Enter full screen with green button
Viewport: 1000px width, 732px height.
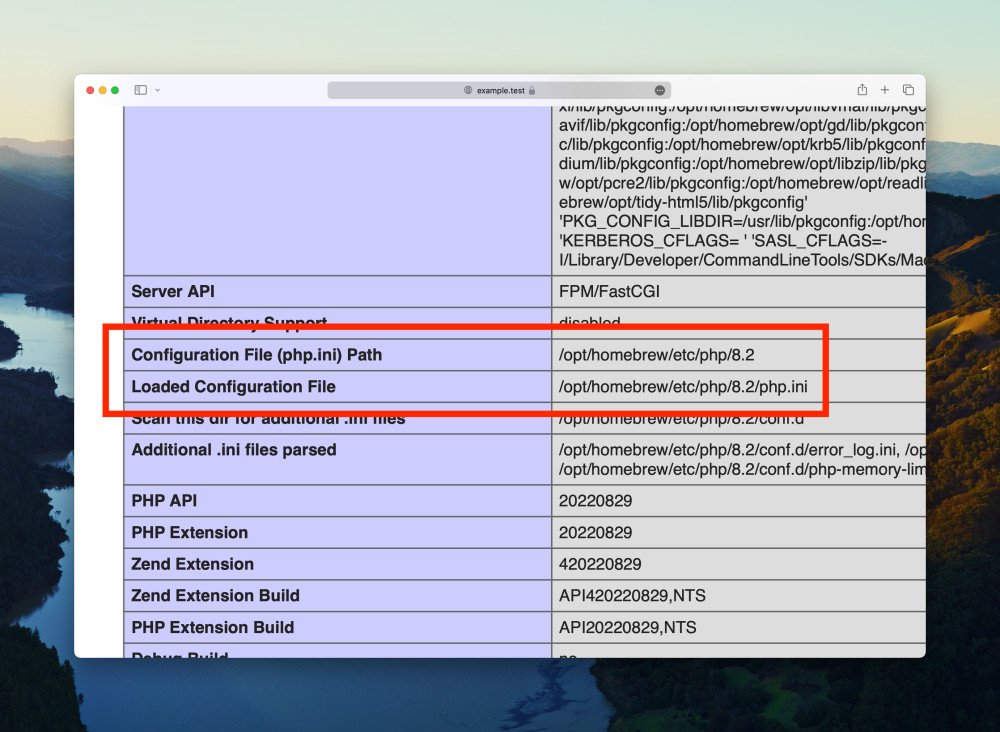(x=115, y=90)
